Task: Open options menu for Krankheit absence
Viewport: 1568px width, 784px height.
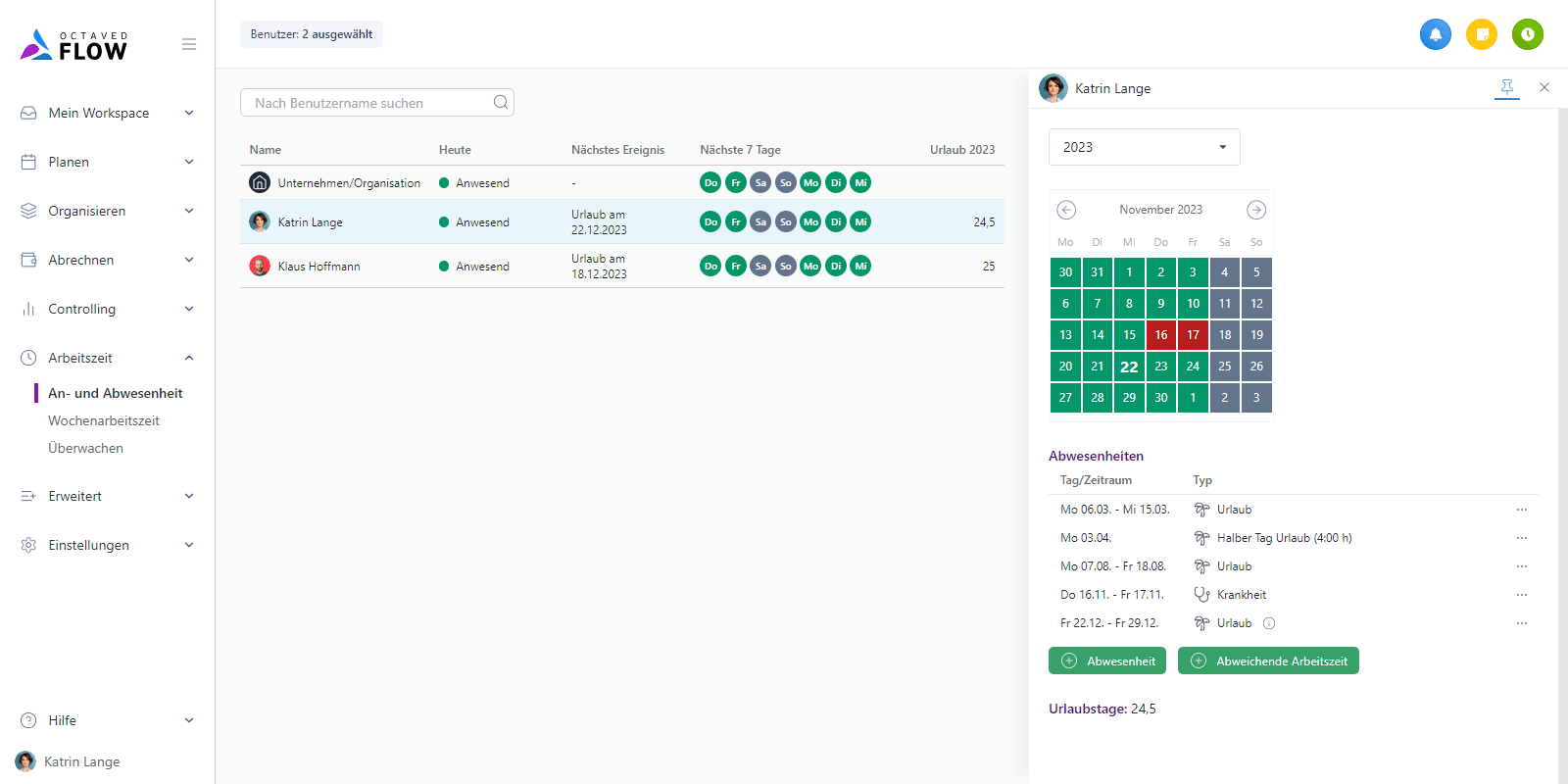Action: (x=1521, y=595)
